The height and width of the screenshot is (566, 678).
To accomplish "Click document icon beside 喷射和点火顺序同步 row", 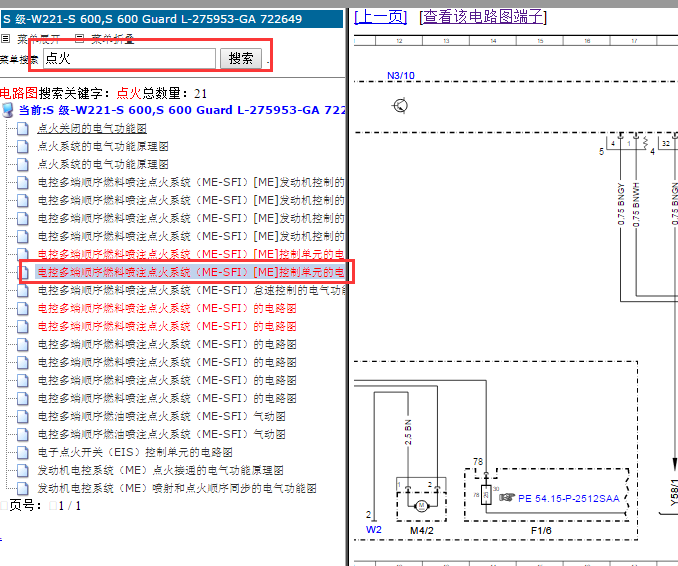I will point(22,488).
